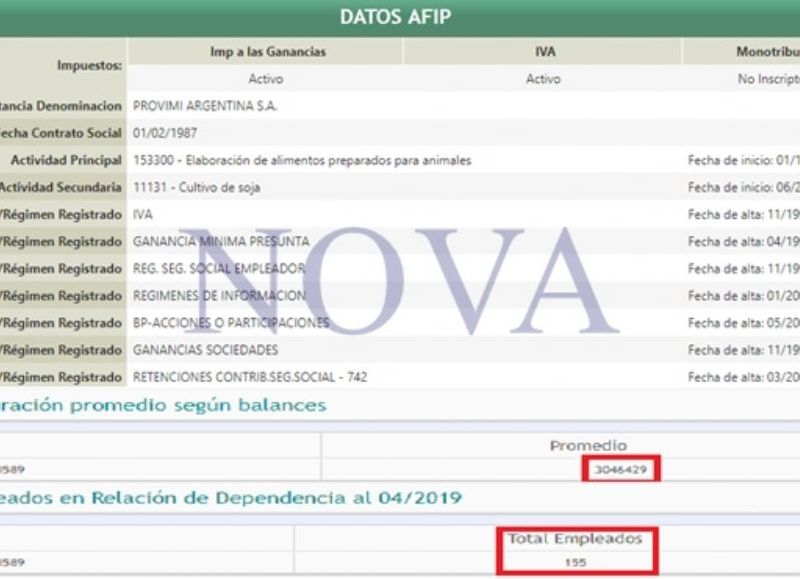Click the Fecha Contrato Social label
The width and height of the screenshot is (800, 579).
coord(61,133)
